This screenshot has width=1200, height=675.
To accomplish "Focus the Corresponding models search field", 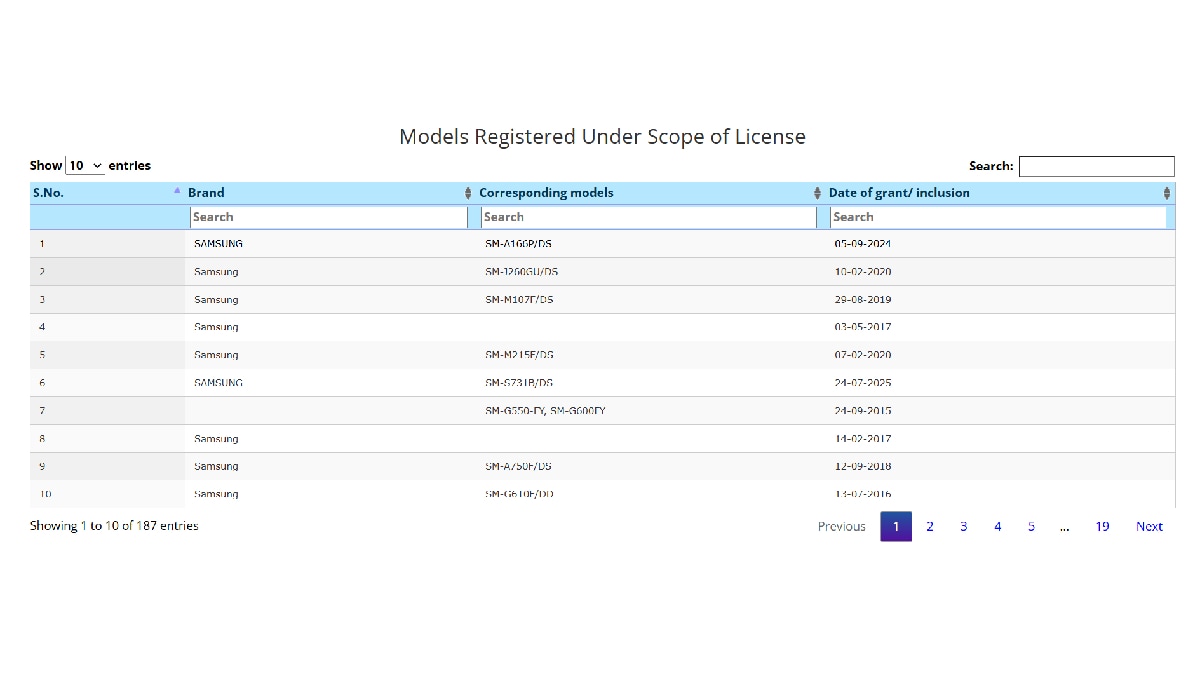I will pyautogui.click(x=648, y=217).
